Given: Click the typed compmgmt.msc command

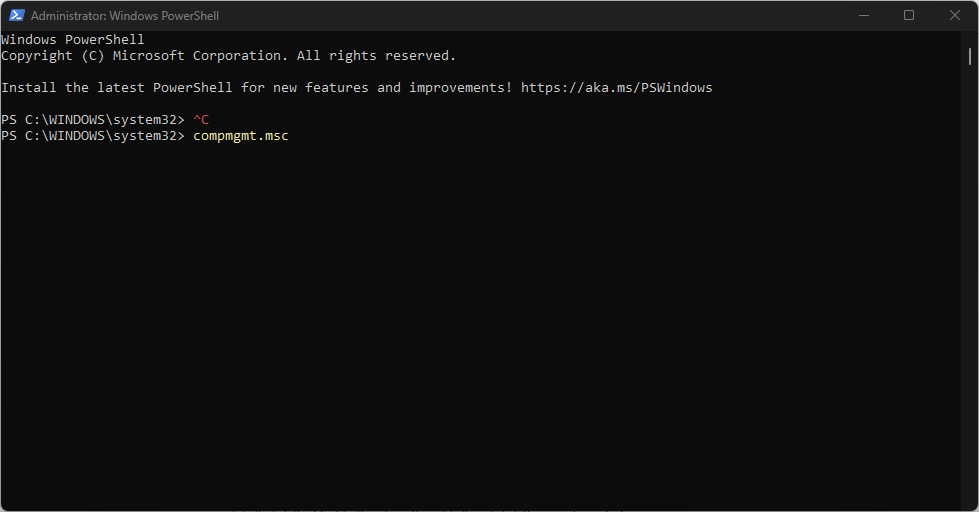Looking at the screenshot, I should [x=240, y=136].
